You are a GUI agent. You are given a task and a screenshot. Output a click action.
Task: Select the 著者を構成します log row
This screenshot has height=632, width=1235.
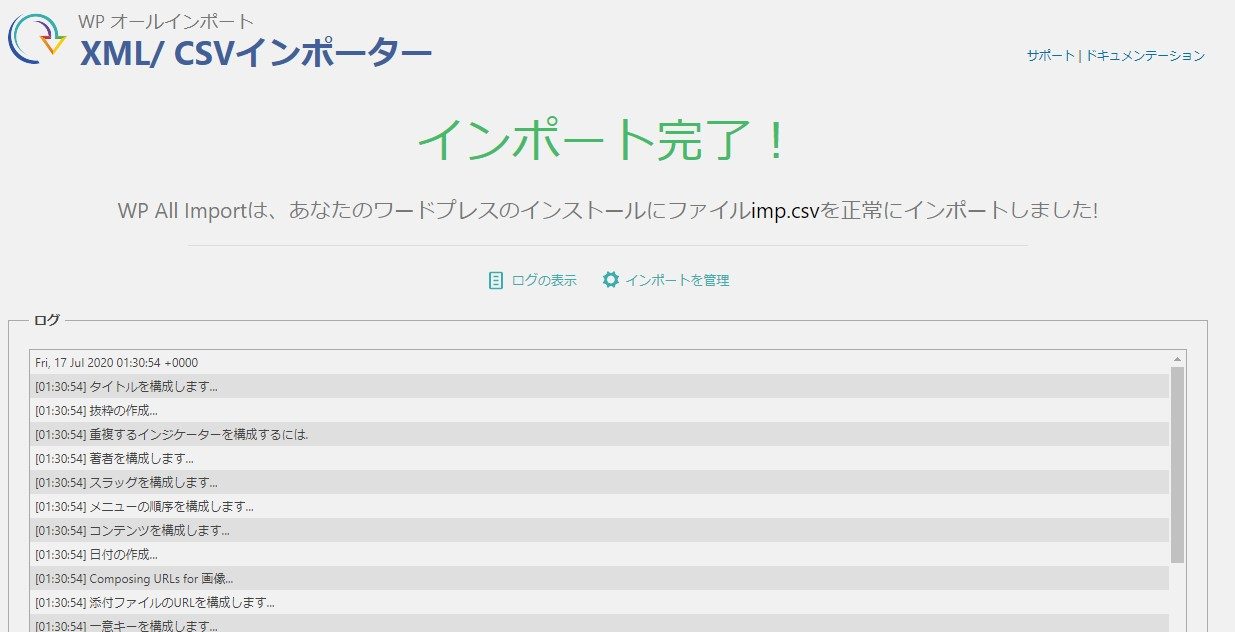pos(599,458)
